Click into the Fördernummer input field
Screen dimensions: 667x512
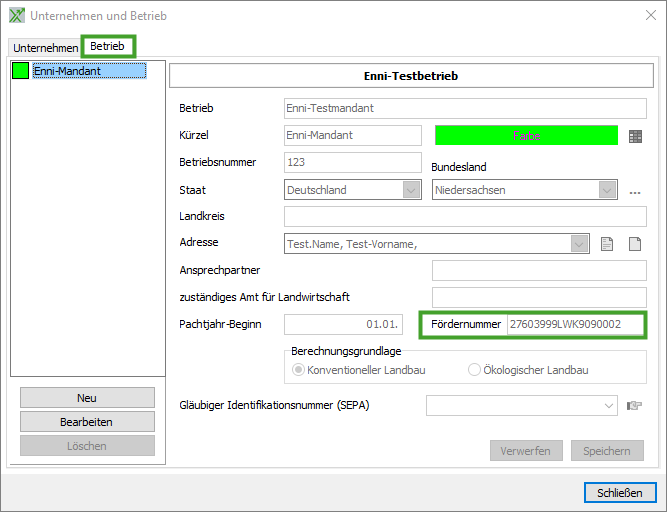[575, 324]
